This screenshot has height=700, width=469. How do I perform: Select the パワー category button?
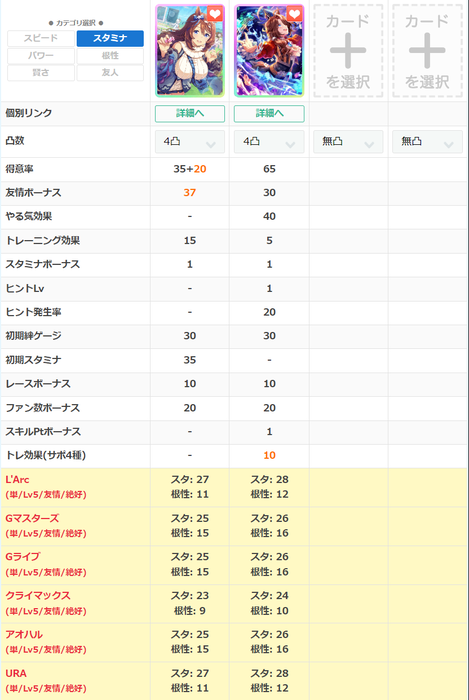[x=41, y=56]
